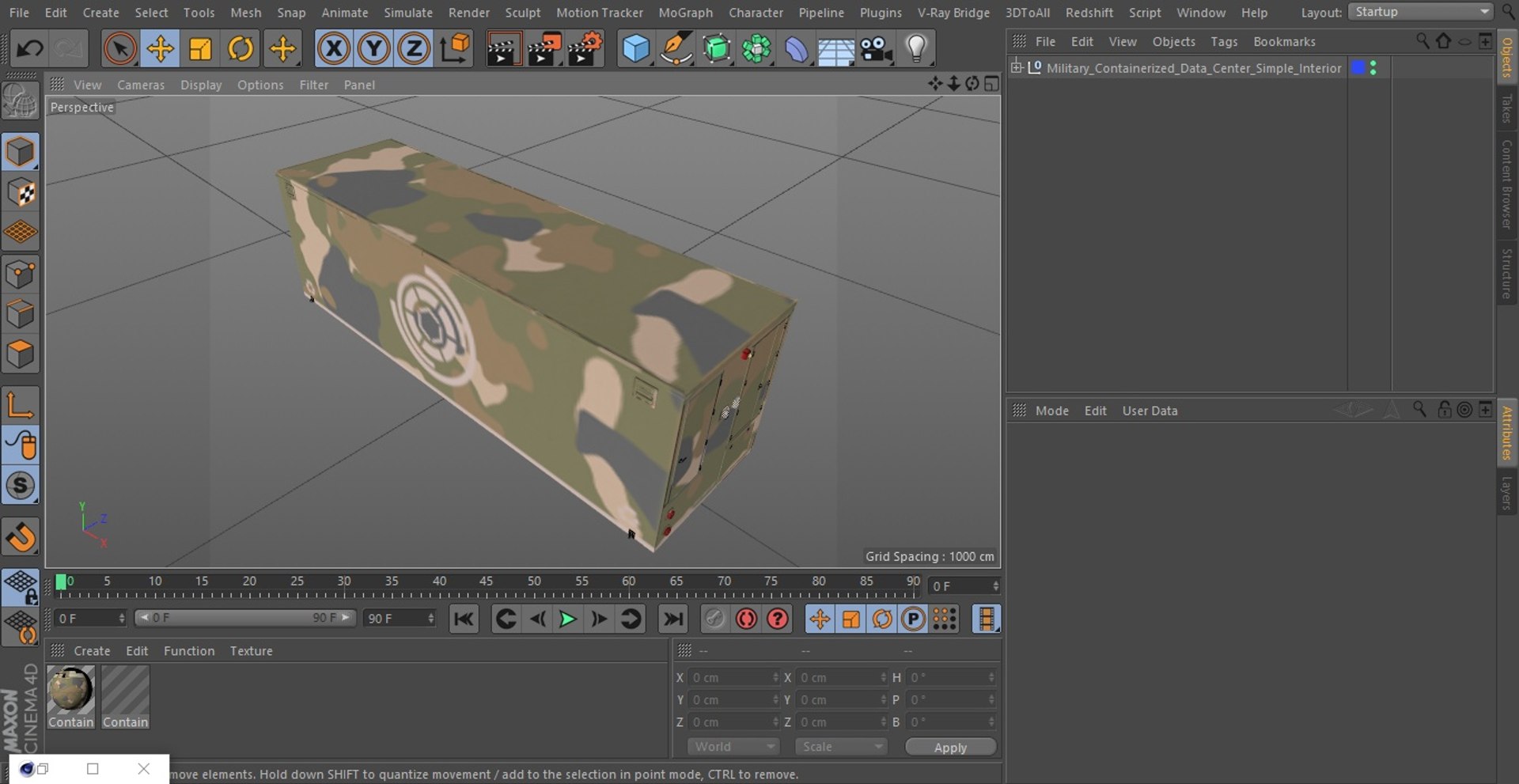
Task: Play the animation forward
Action: [x=567, y=619]
